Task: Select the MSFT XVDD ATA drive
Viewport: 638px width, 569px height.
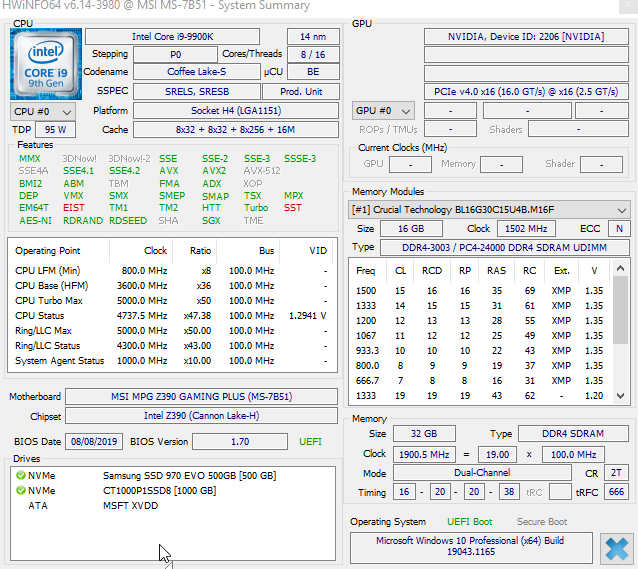Action: [173, 506]
